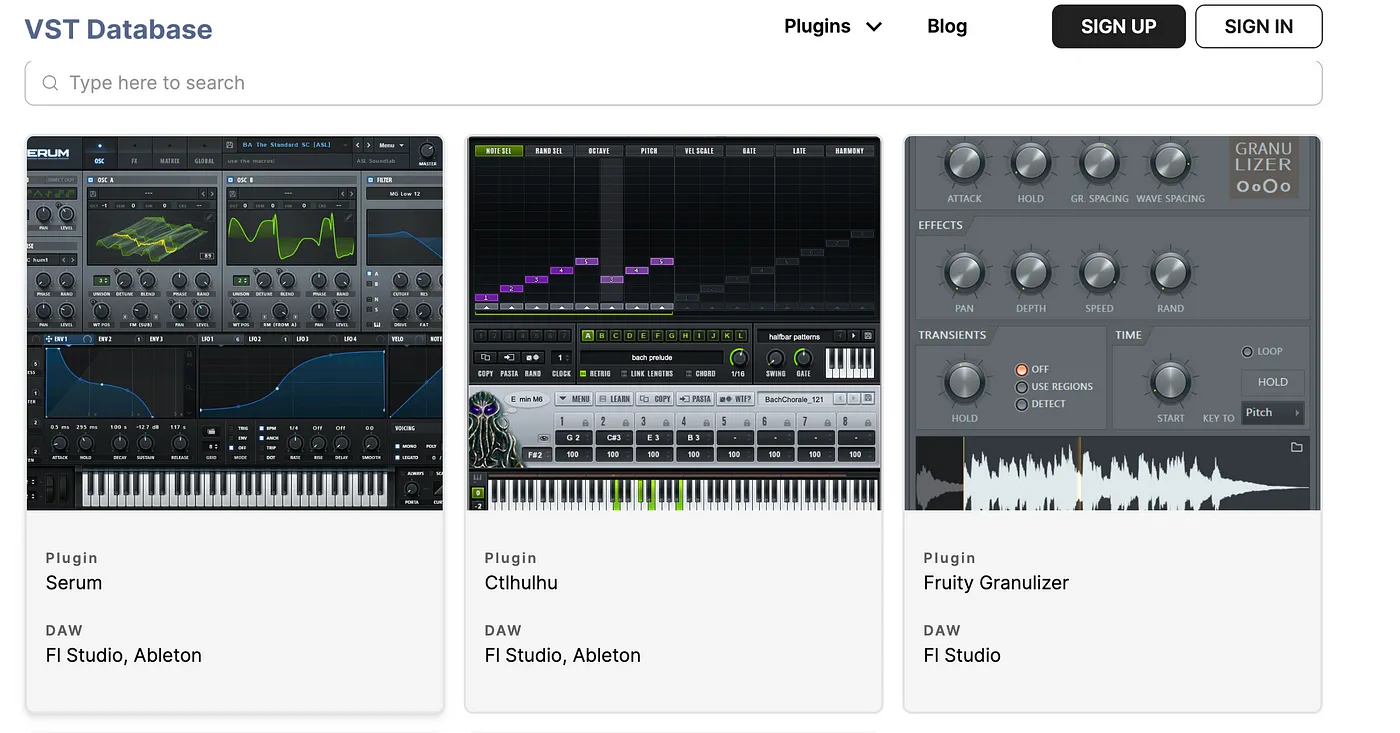
Task: Select the NOTE SEL tab in Cthulhu
Action: click(x=498, y=151)
